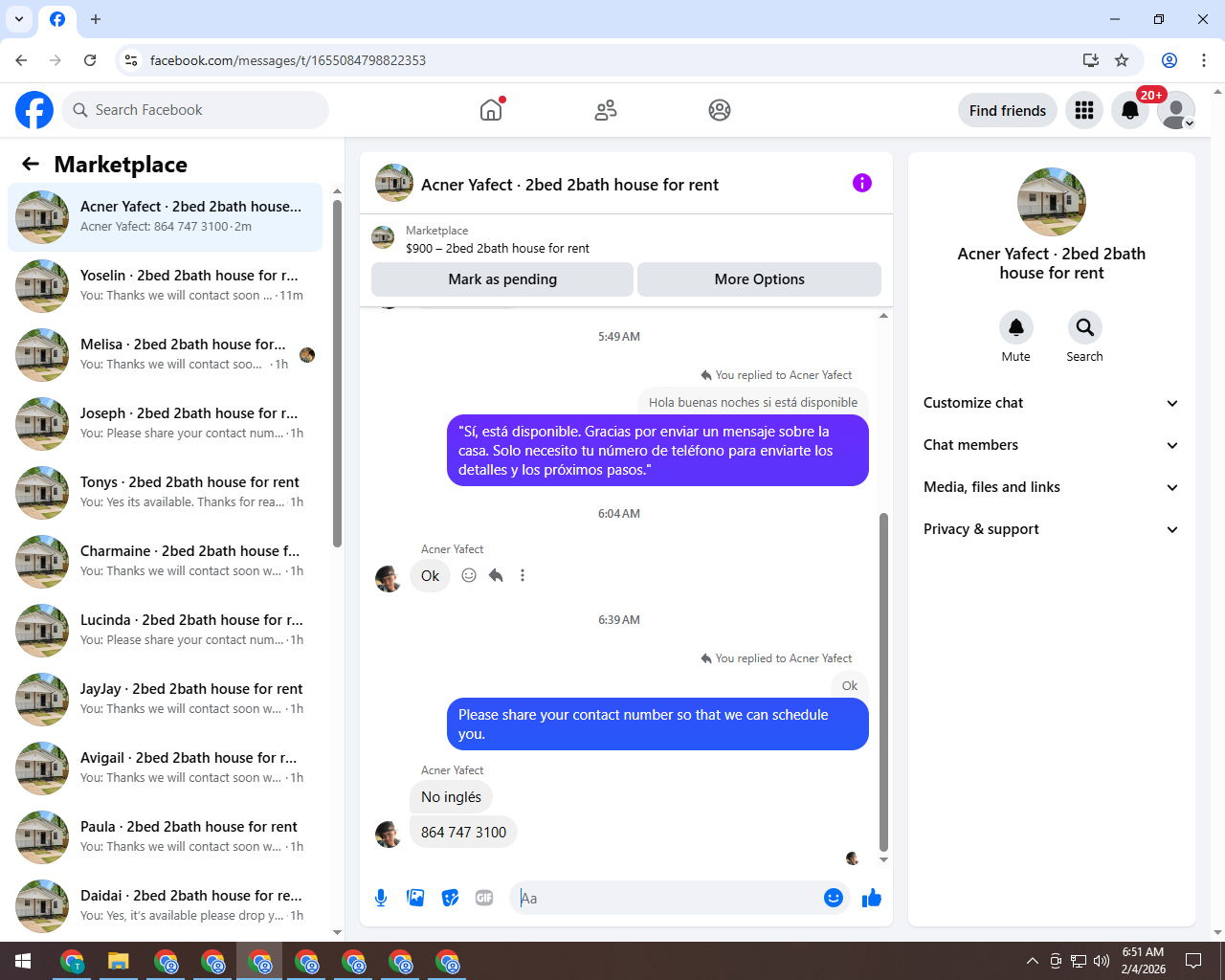Open the Groups icon in top navigation
The height and width of the screenshot is (980, 1225).
720,110
